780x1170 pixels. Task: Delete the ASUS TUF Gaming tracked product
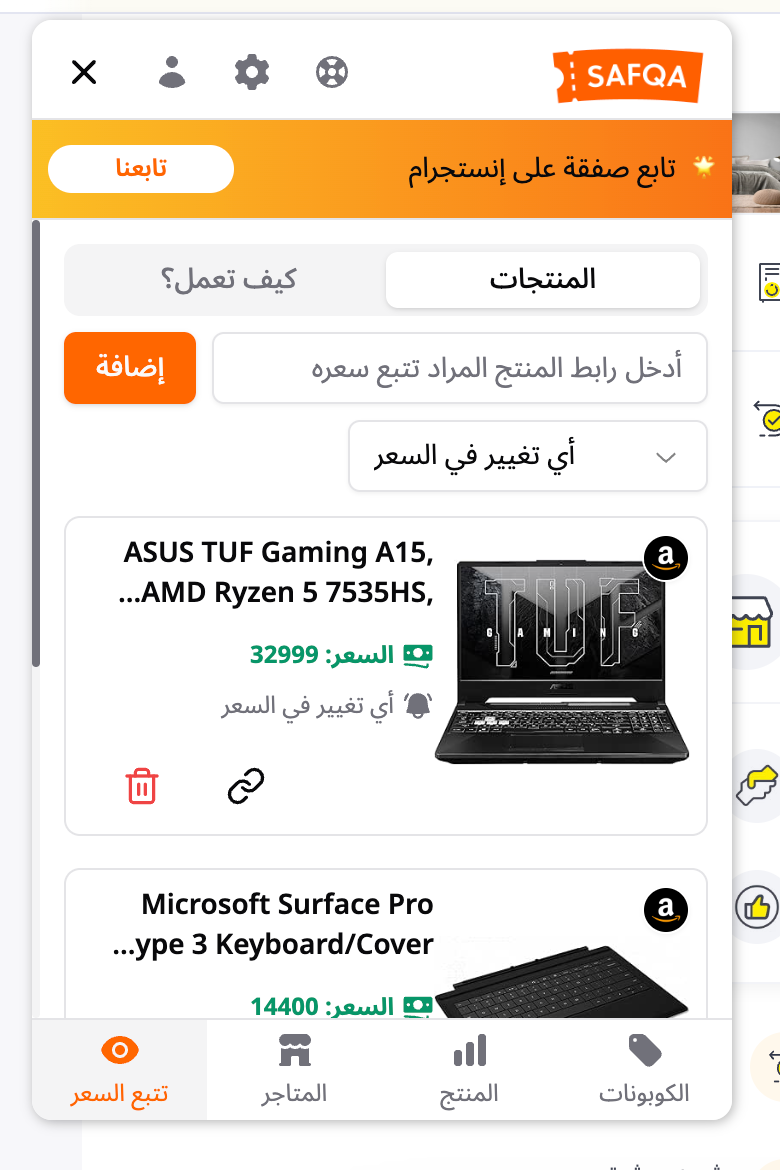pyautogui.click(x=142, y=786)
